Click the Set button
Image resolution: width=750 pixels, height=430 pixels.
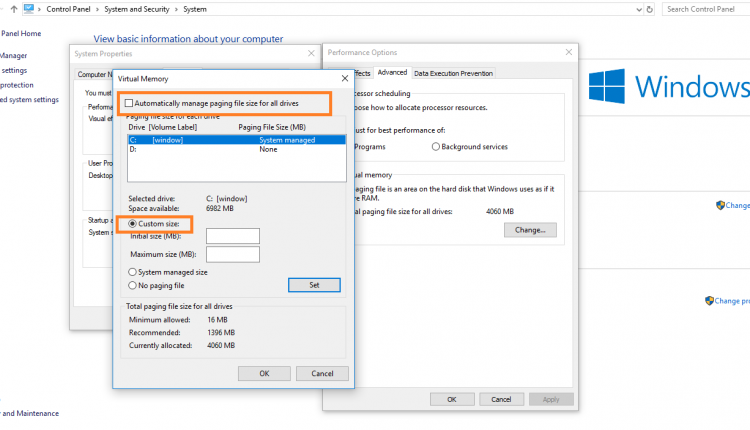[x=314, y=285]
